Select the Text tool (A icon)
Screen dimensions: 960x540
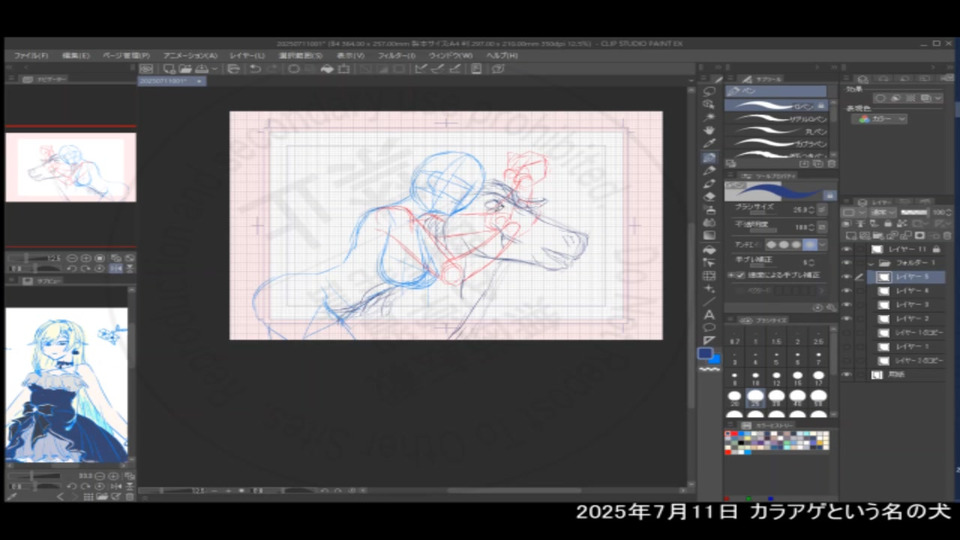(x=709, y=314)
